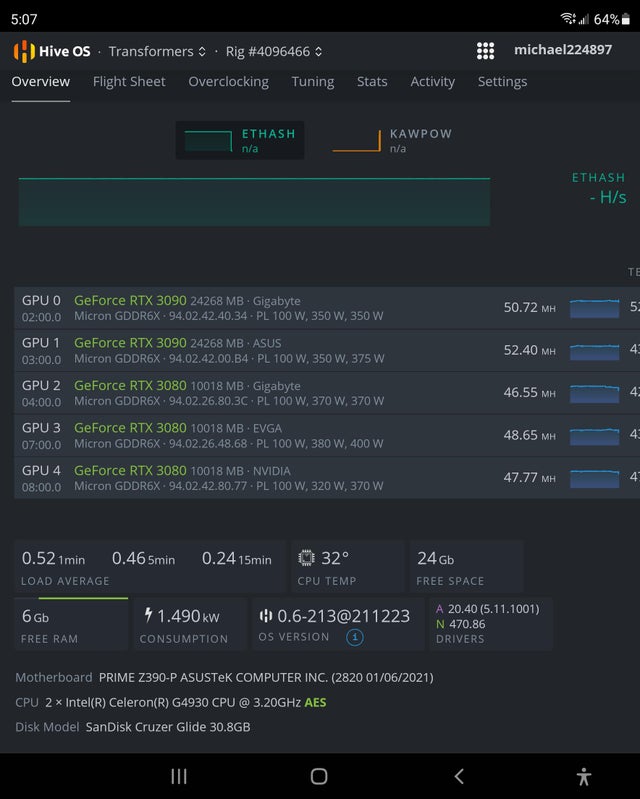Click the 50.72 MH hashrate value
The width and height of the screenshot is (640, 799).
(x=529, y=307)
